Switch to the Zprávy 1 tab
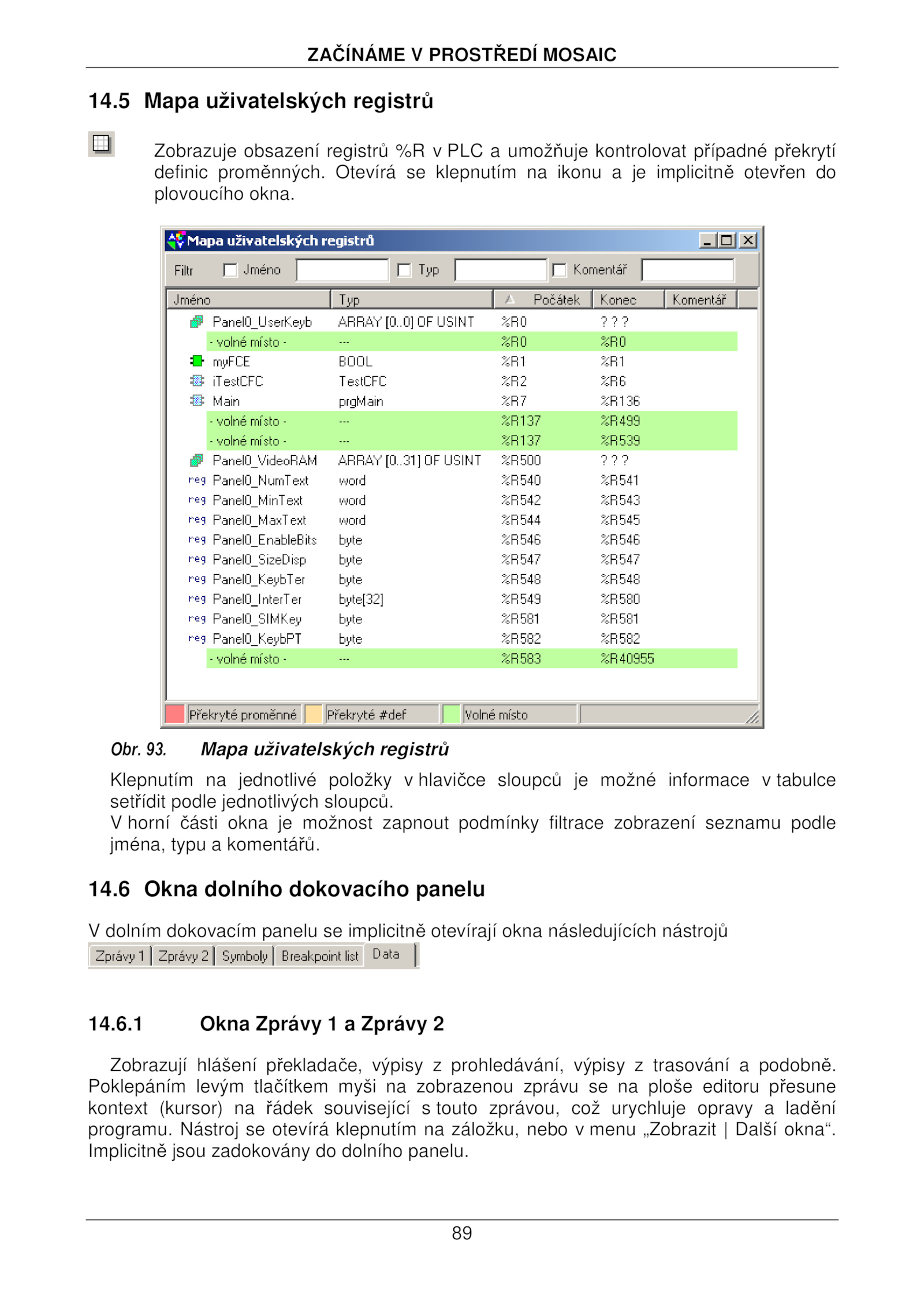 (x=120, y=956)
